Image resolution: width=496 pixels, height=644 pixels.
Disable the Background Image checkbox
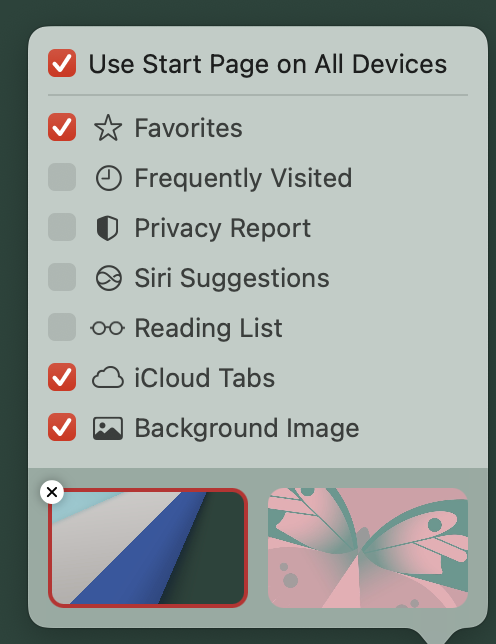pyautogui.click(x=62, y=427)
